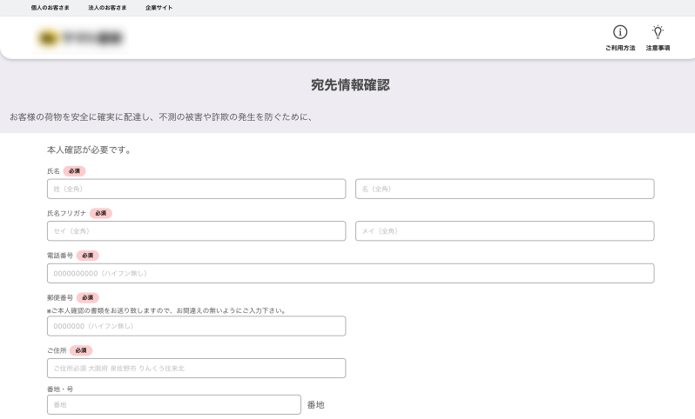Screen dimensions: 695x419
Task: Focus the 番地 street number field
Action: pyautogui.click(x=173, y=405)
